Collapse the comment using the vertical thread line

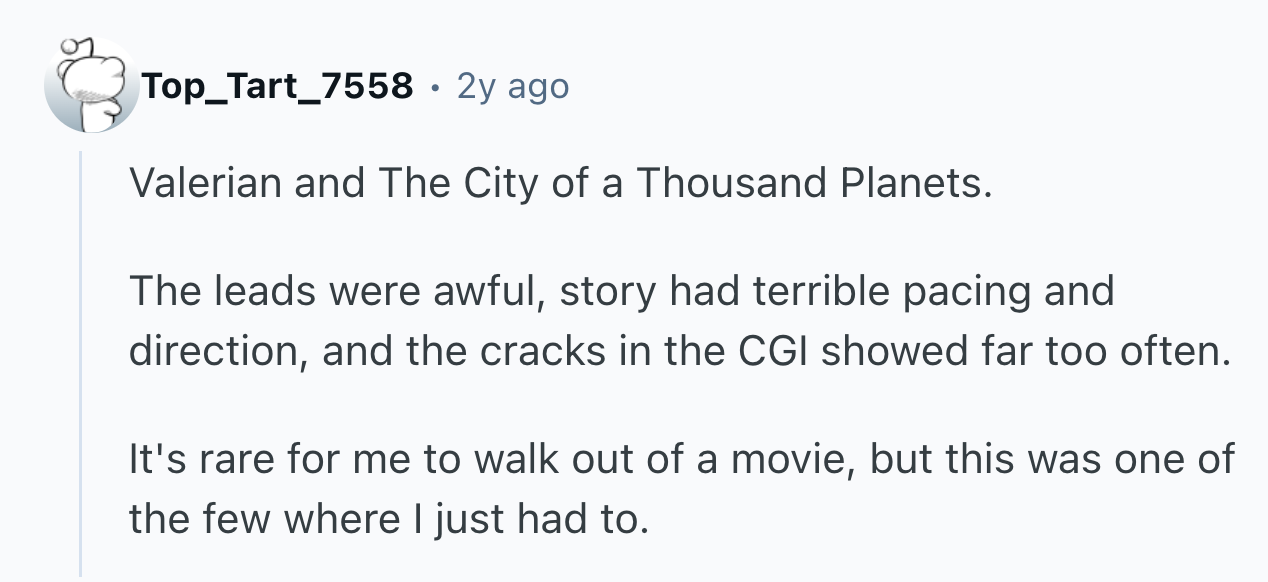81,360
